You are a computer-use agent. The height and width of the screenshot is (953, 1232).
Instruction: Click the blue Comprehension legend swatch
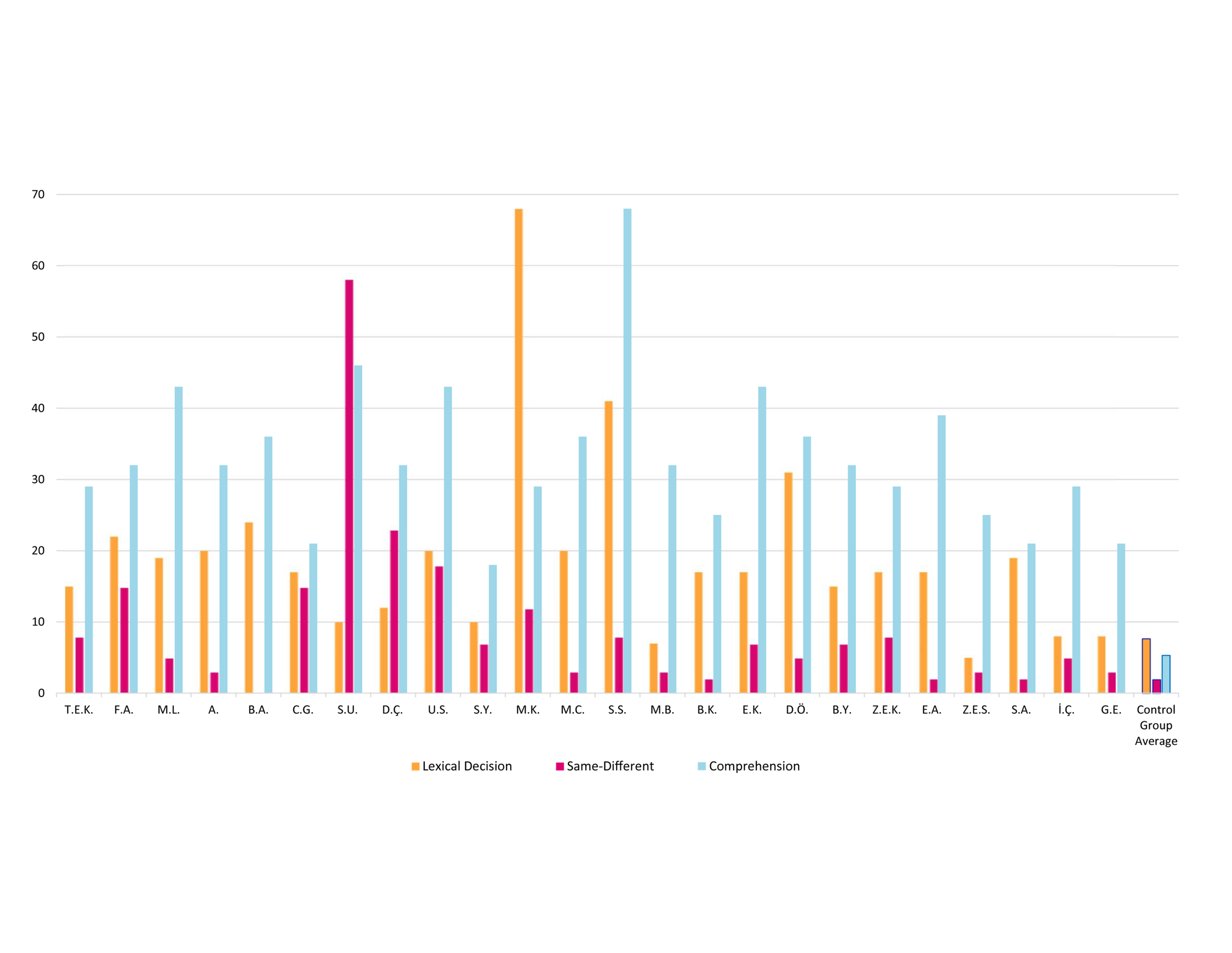pos(702,766)
